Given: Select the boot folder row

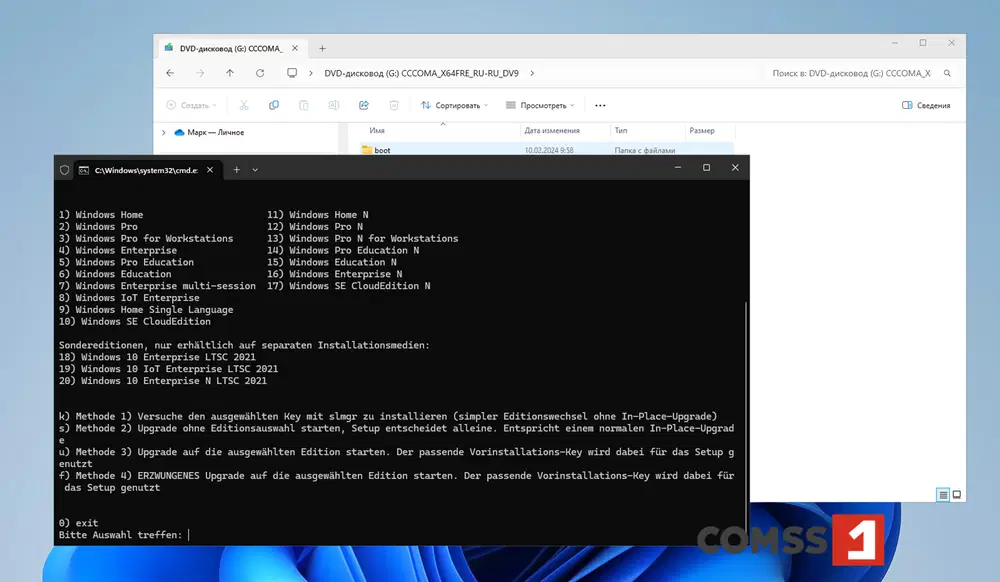Looking at the screenshot, I should point(547,150).
